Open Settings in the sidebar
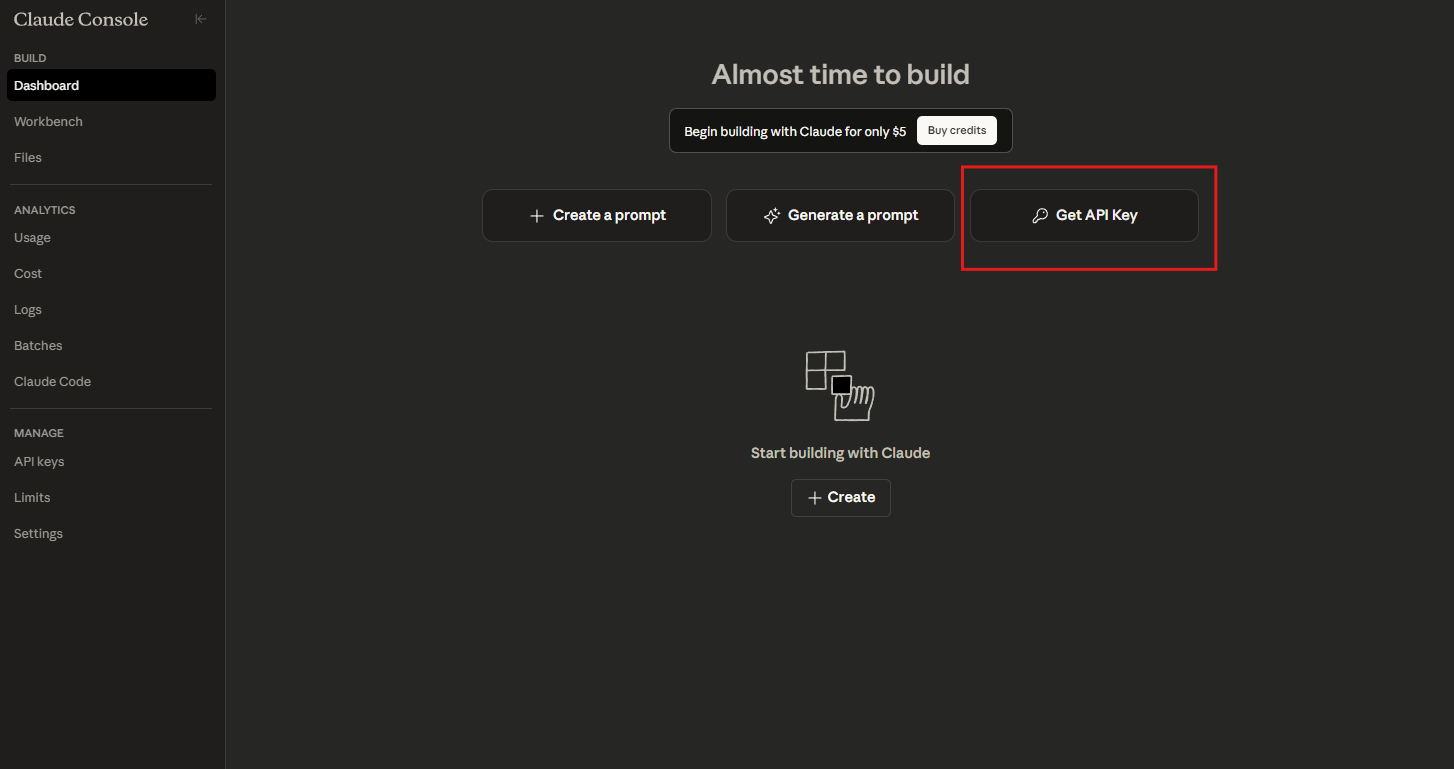This screenshot has width=1454, height=769. point(111,534)
